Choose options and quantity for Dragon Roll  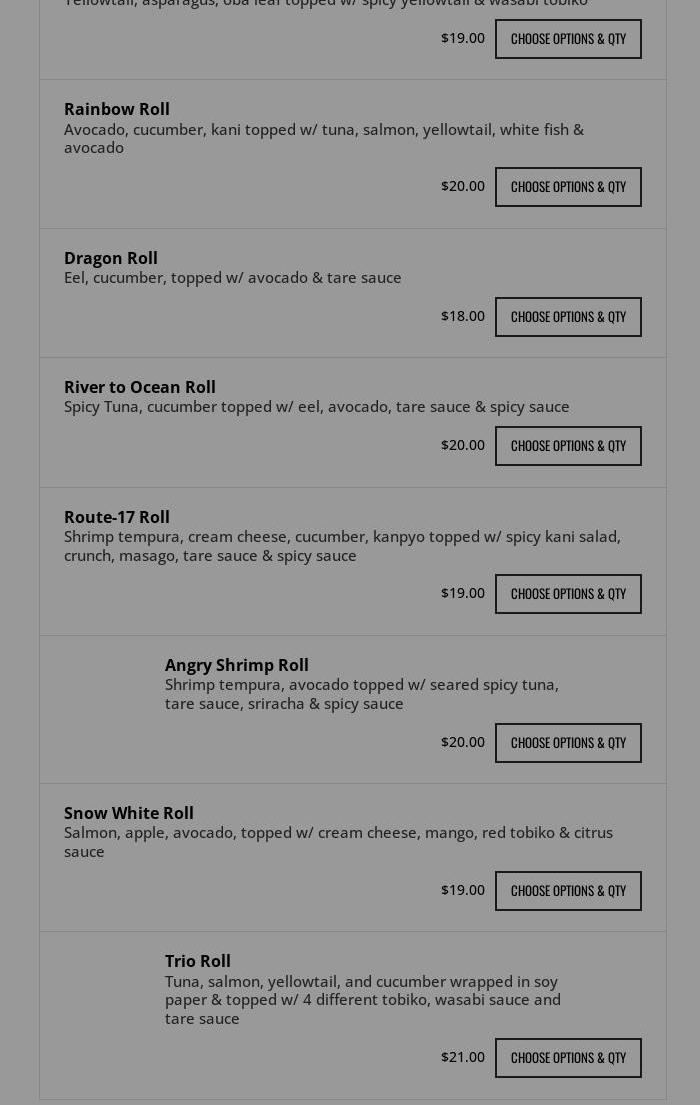tap(568, 317)
